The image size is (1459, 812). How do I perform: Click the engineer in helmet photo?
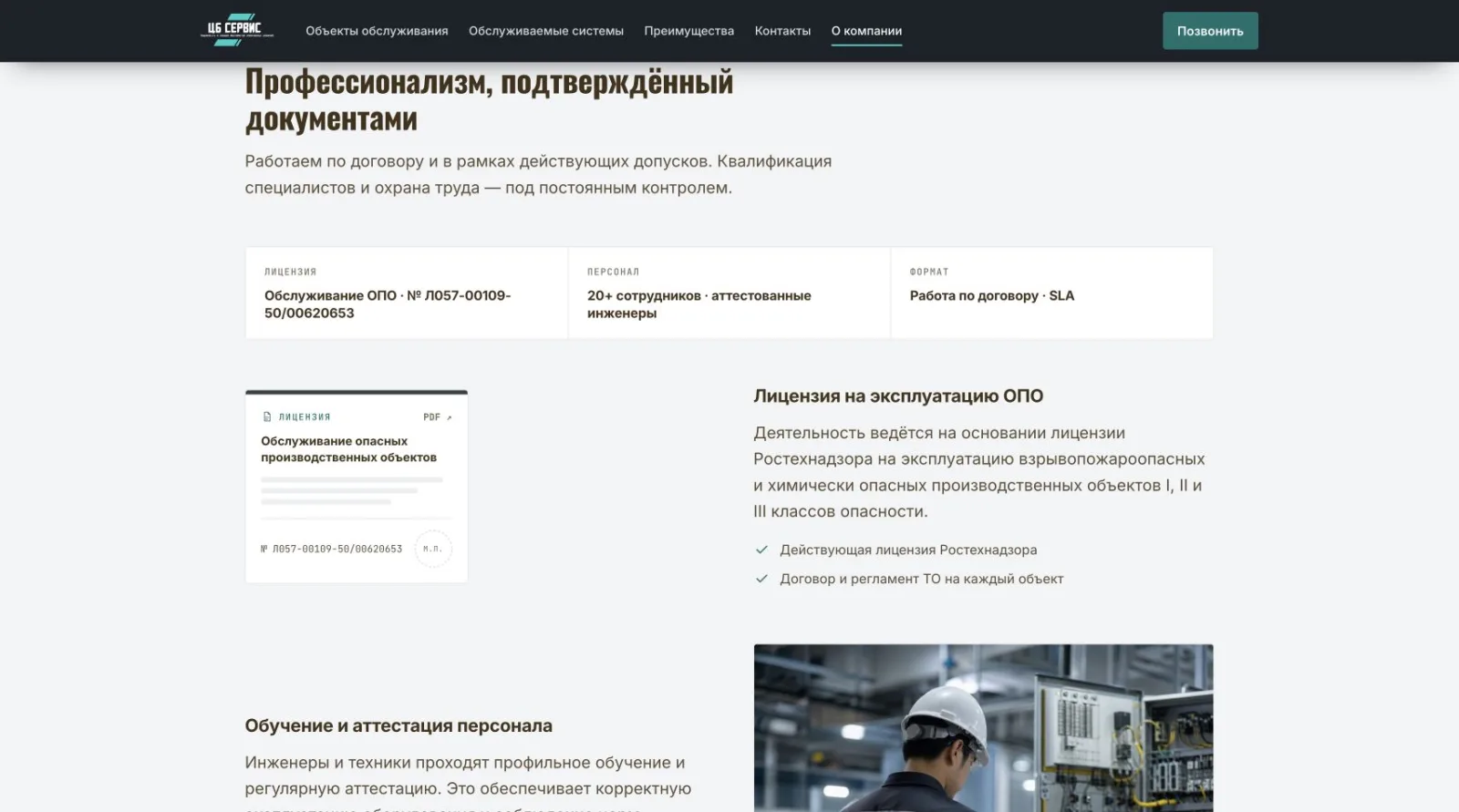click(983, 728)
